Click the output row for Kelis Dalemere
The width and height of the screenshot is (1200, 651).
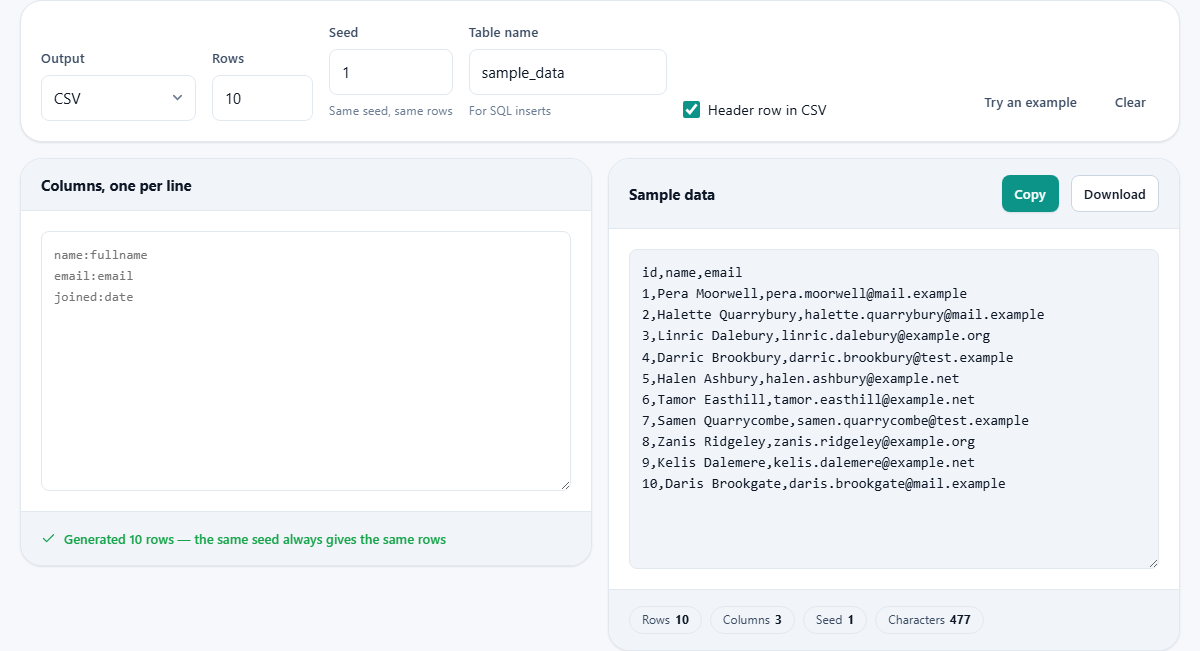tap(808, 462)
